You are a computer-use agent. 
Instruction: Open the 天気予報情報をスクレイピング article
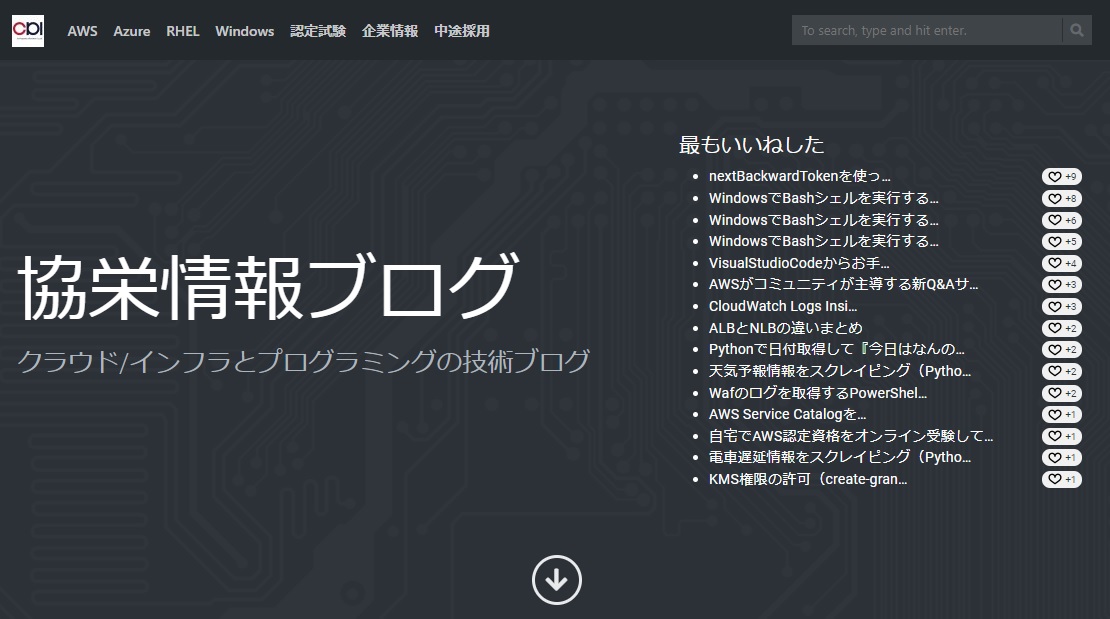click(x=839, y=371)
